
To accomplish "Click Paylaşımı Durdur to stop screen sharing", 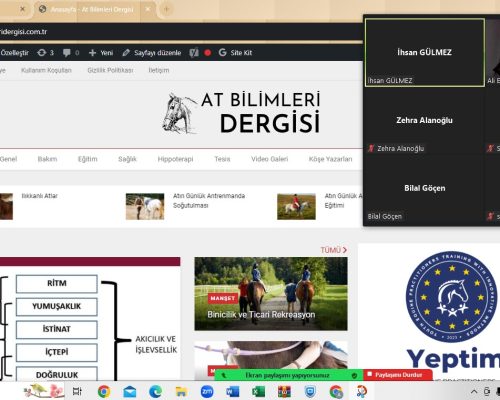I will pos(398,375).
